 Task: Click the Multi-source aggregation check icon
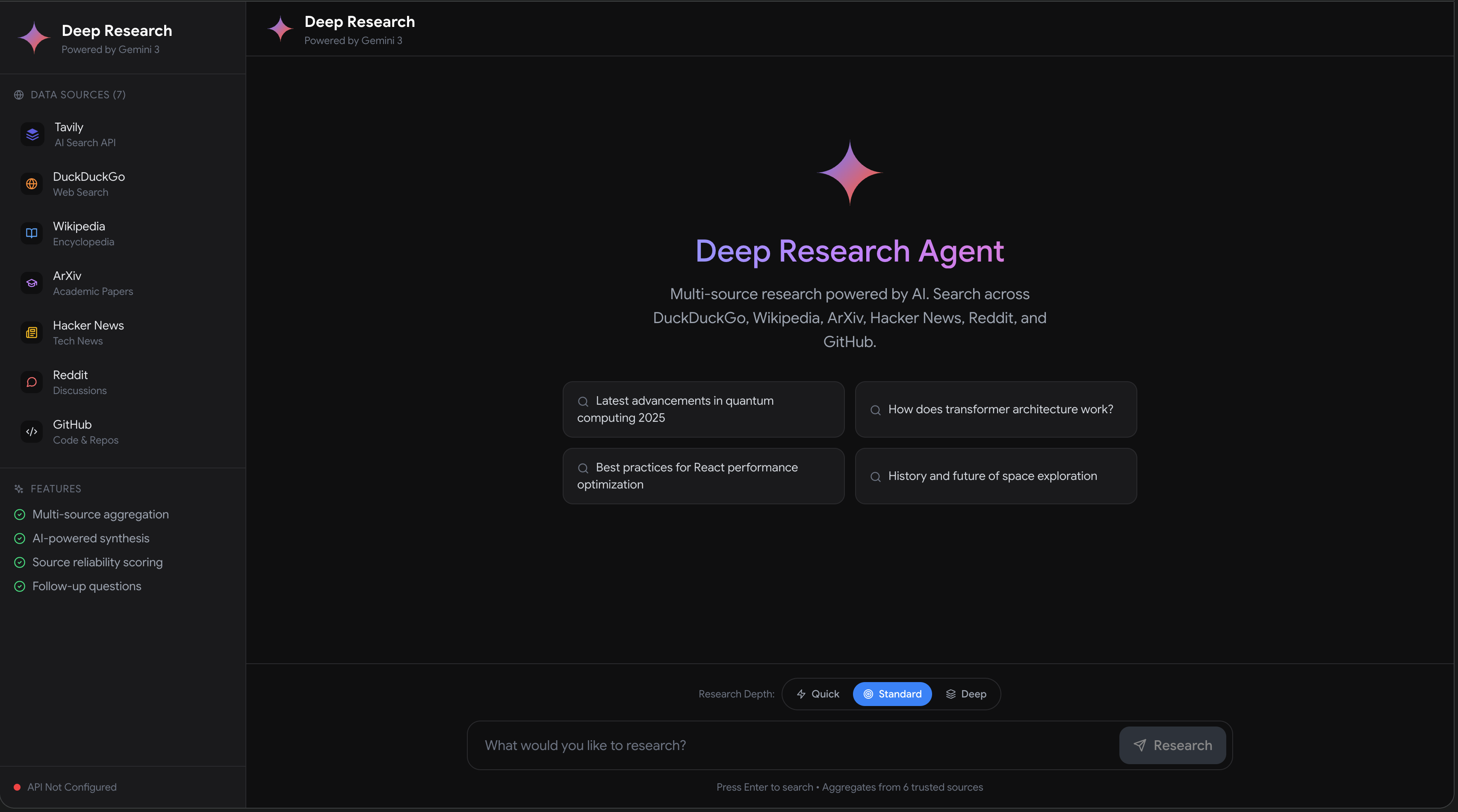(20, 515)
